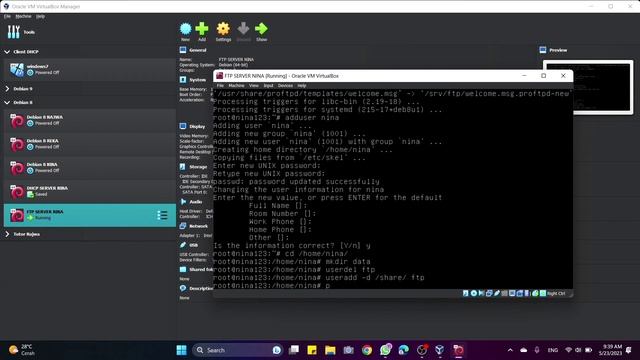Open the FTP SERVER NINA item menu icon
The width and height of the screenshot is (640, 360).
(162, 215)
